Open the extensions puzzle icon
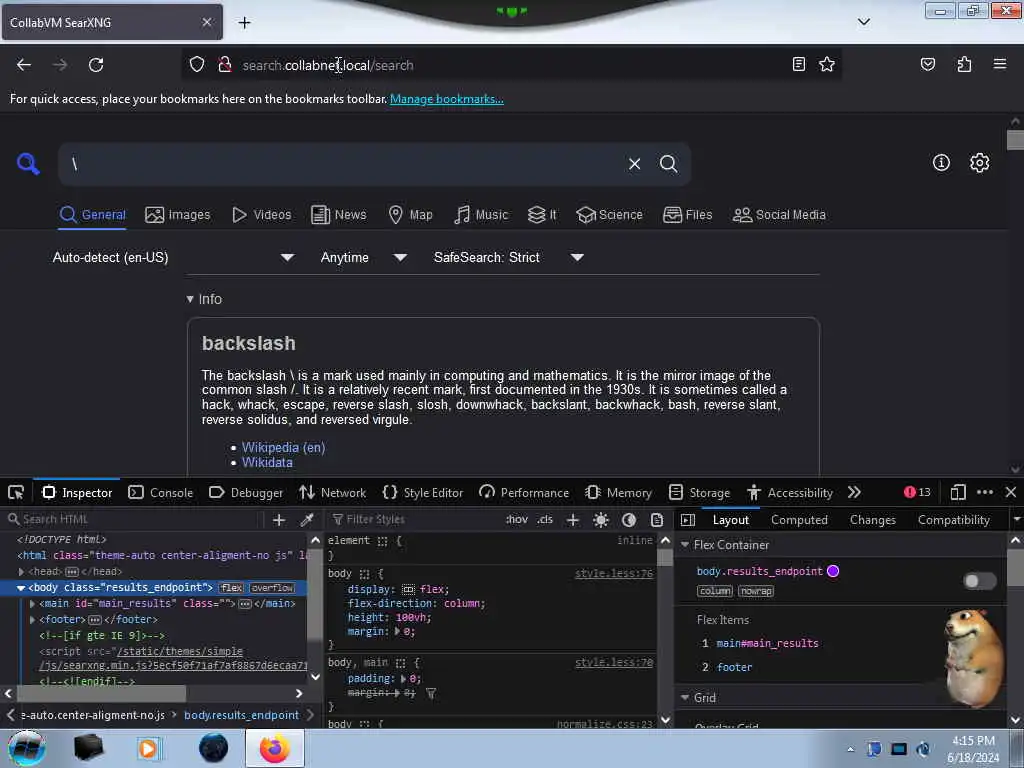This screenshot has height=768, width=1024. point(964,65)
